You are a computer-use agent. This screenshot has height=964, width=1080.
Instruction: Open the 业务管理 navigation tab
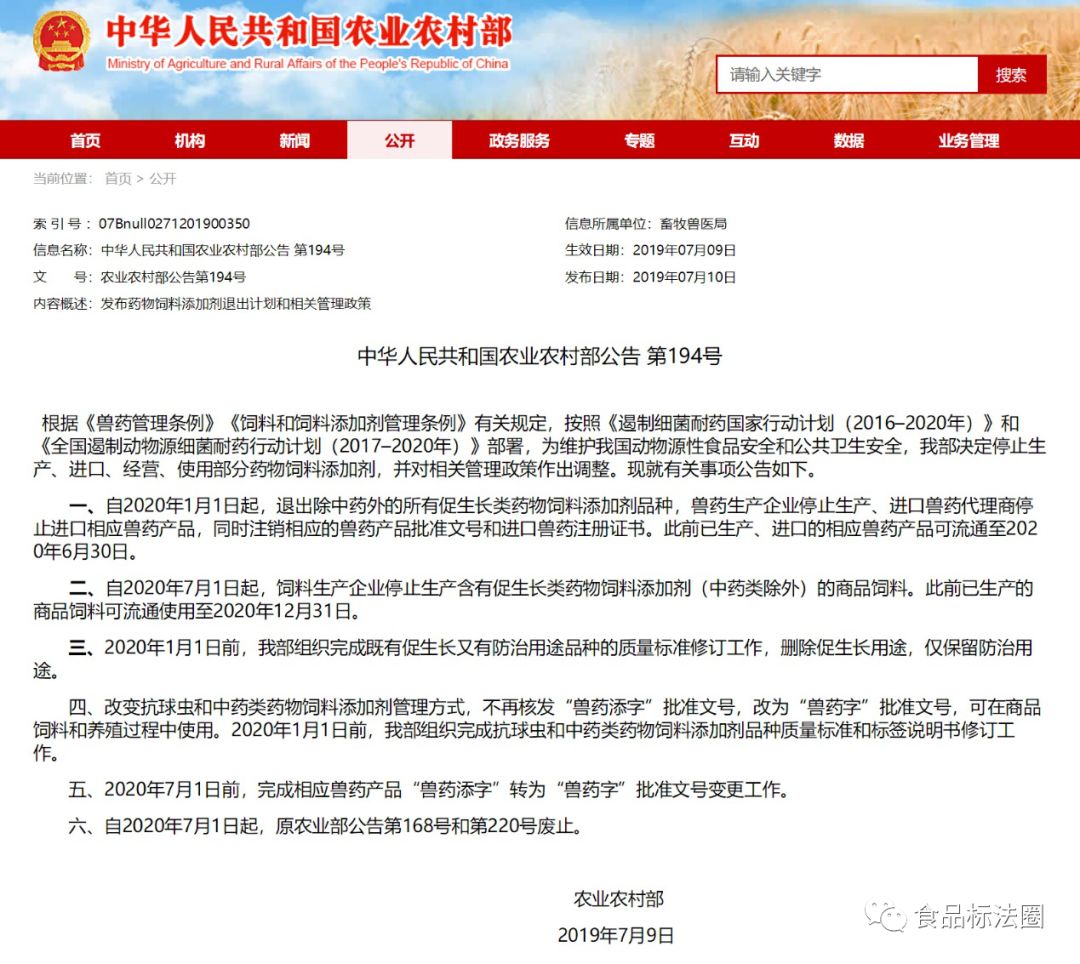(x=968, y=140)
